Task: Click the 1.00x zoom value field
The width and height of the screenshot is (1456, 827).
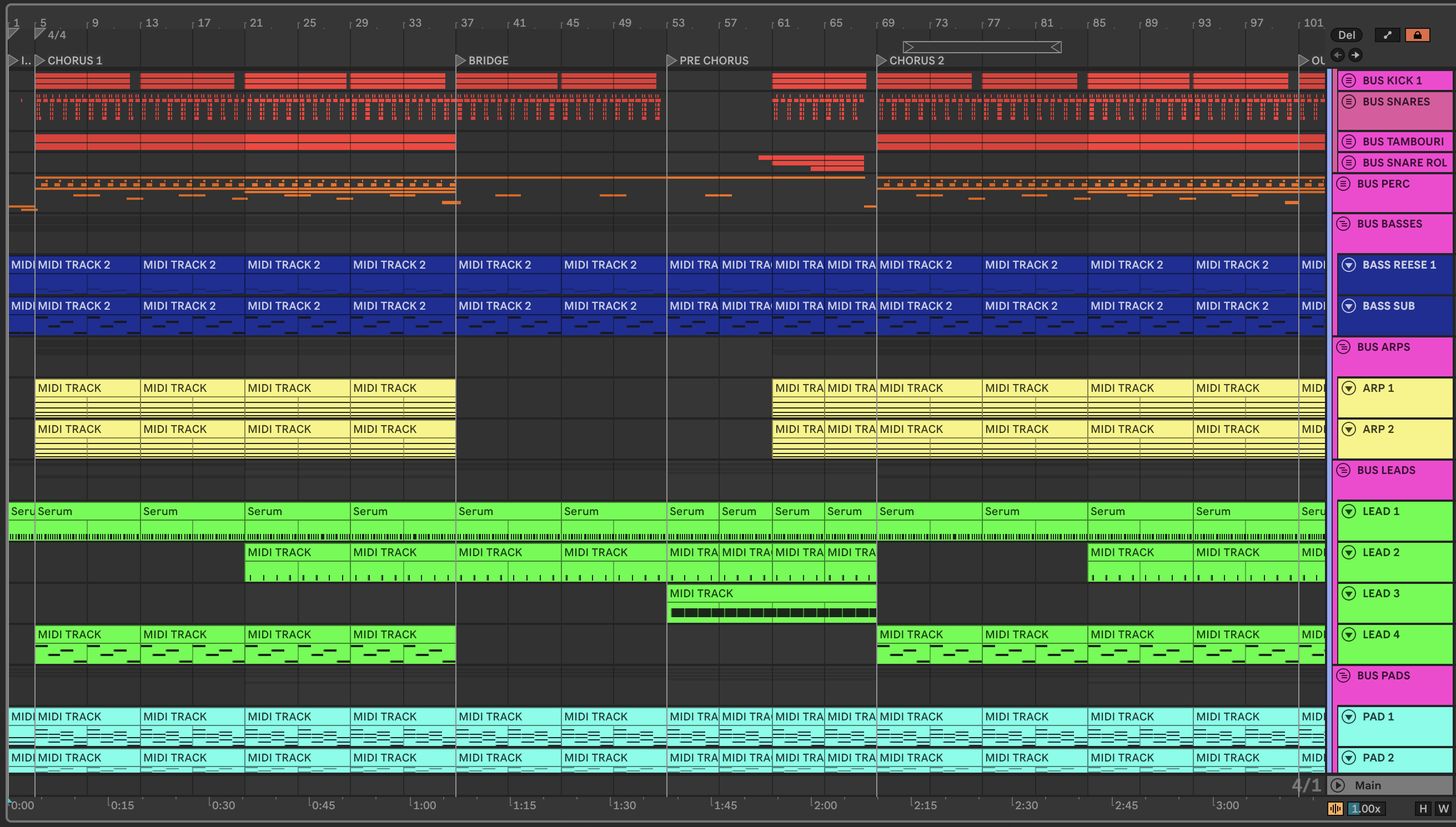Action: pos(1365,808)
